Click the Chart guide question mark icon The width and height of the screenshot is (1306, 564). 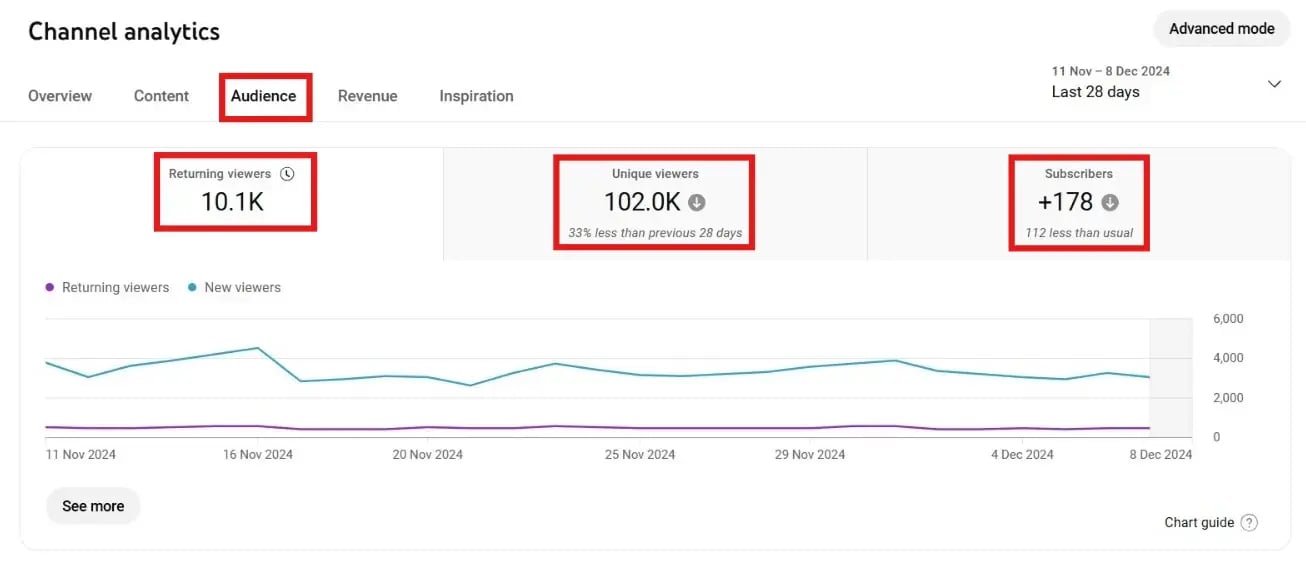pyautogui.click(x=1249, y=523)
